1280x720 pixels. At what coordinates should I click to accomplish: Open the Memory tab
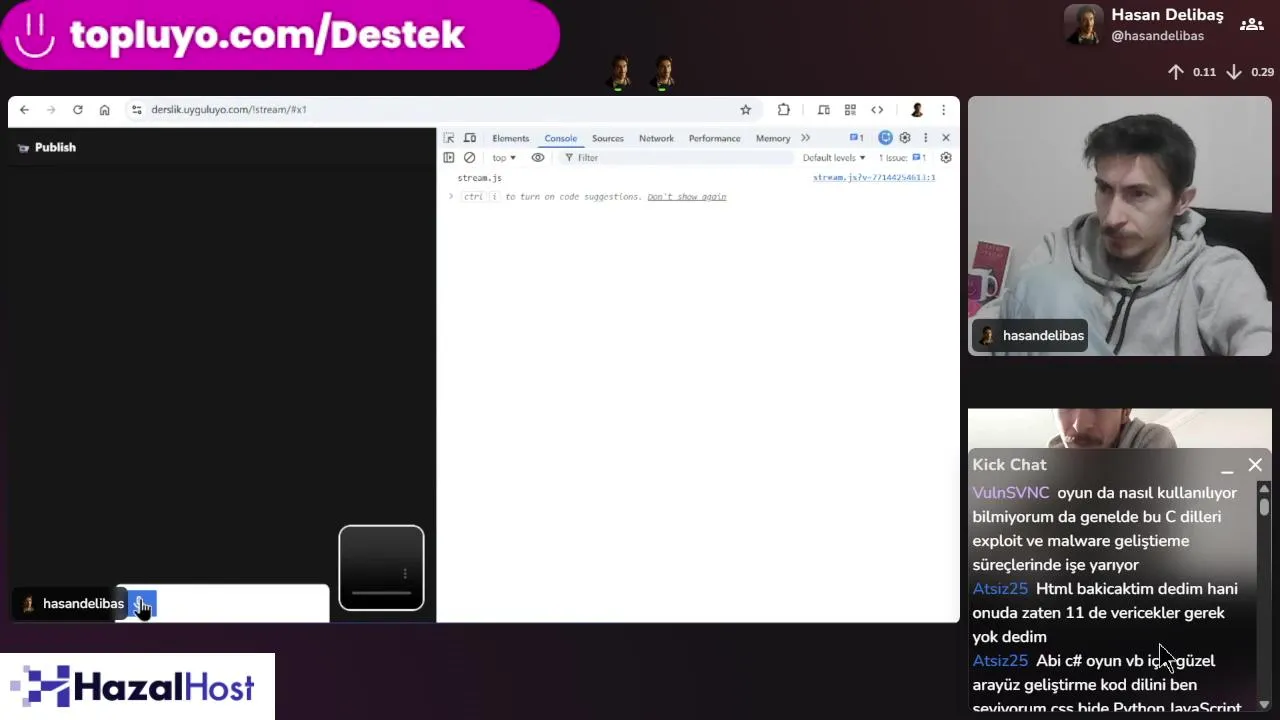tap(773, 138)
